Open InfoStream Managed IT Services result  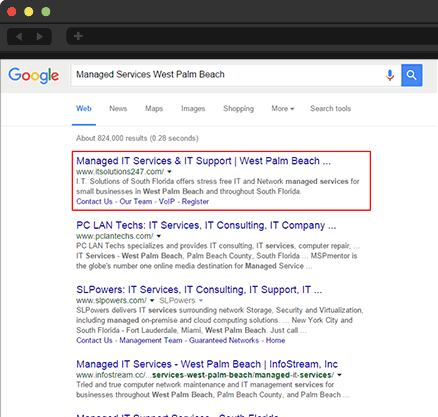pyautogui.click(x=207, y=364)
